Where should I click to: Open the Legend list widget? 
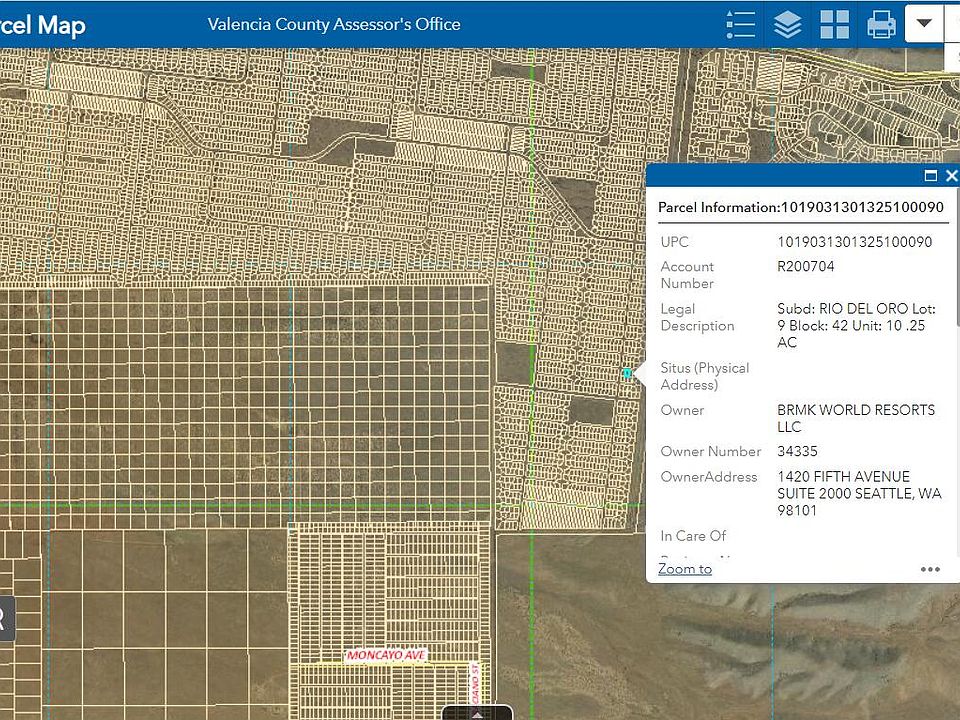tap(740, 25)
